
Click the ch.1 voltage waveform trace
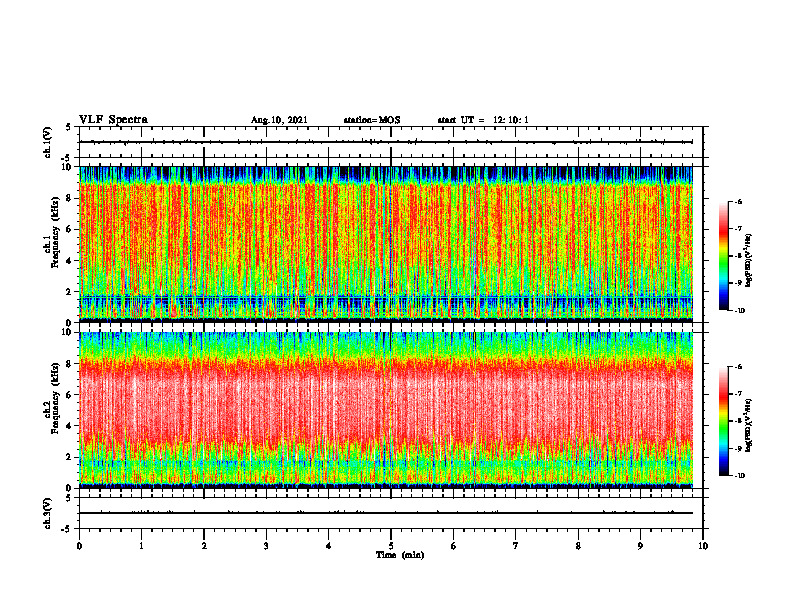[x=386, y=142]
